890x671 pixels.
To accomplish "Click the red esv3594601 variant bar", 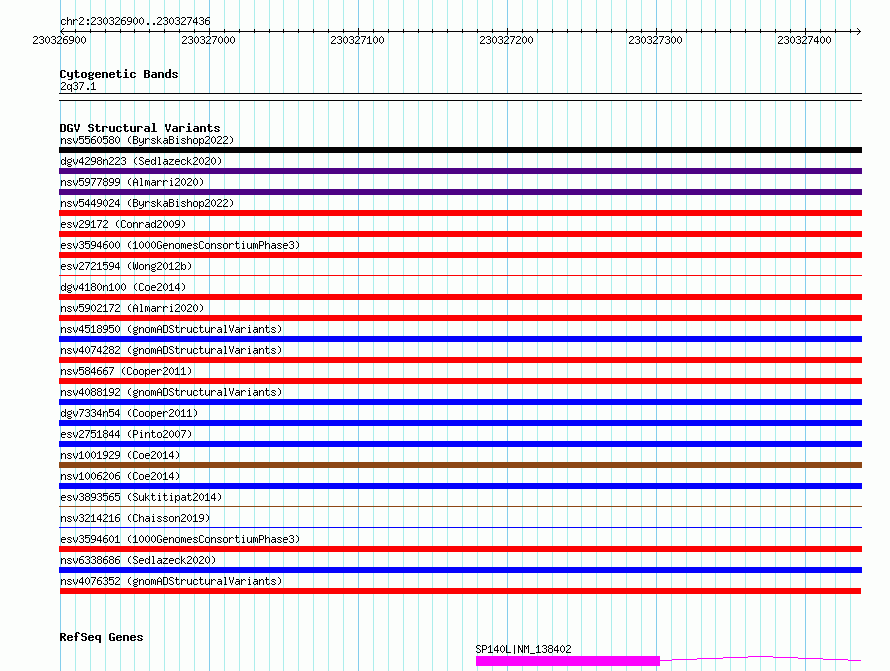I will [x=460, y=549].
